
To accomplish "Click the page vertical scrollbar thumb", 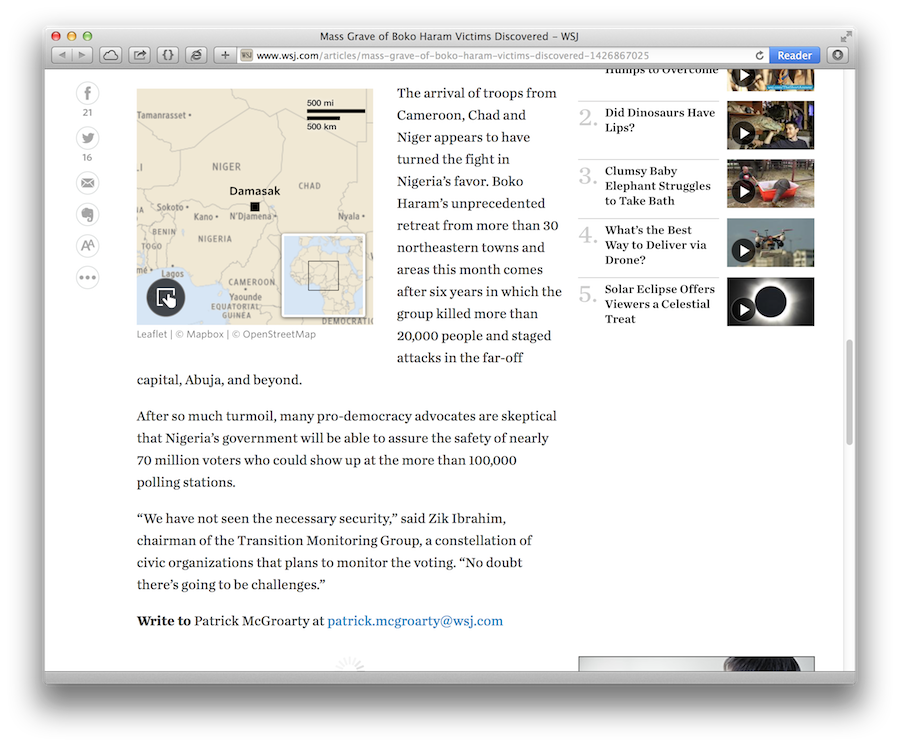I will [x=849, y=392].
